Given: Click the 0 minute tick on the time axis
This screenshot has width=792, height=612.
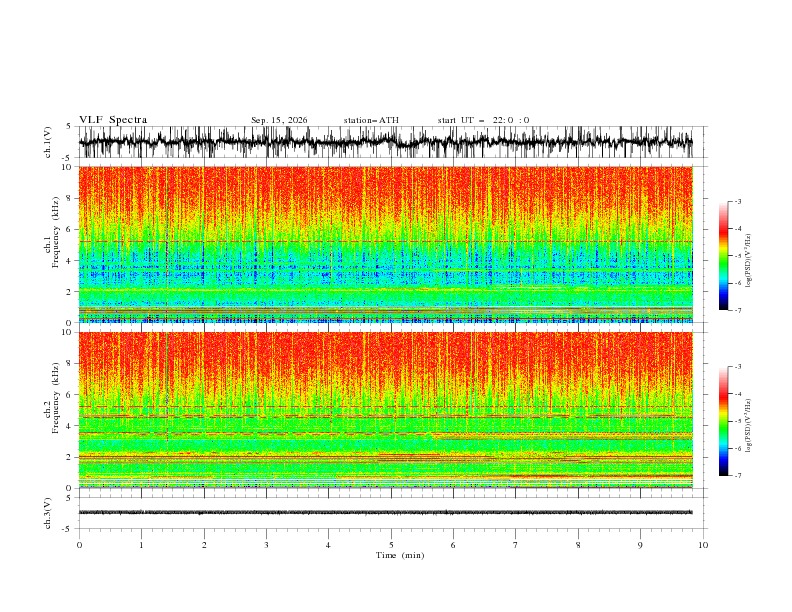Looking at the screenshot, I should pyautogui.click(x=79, y=545).
